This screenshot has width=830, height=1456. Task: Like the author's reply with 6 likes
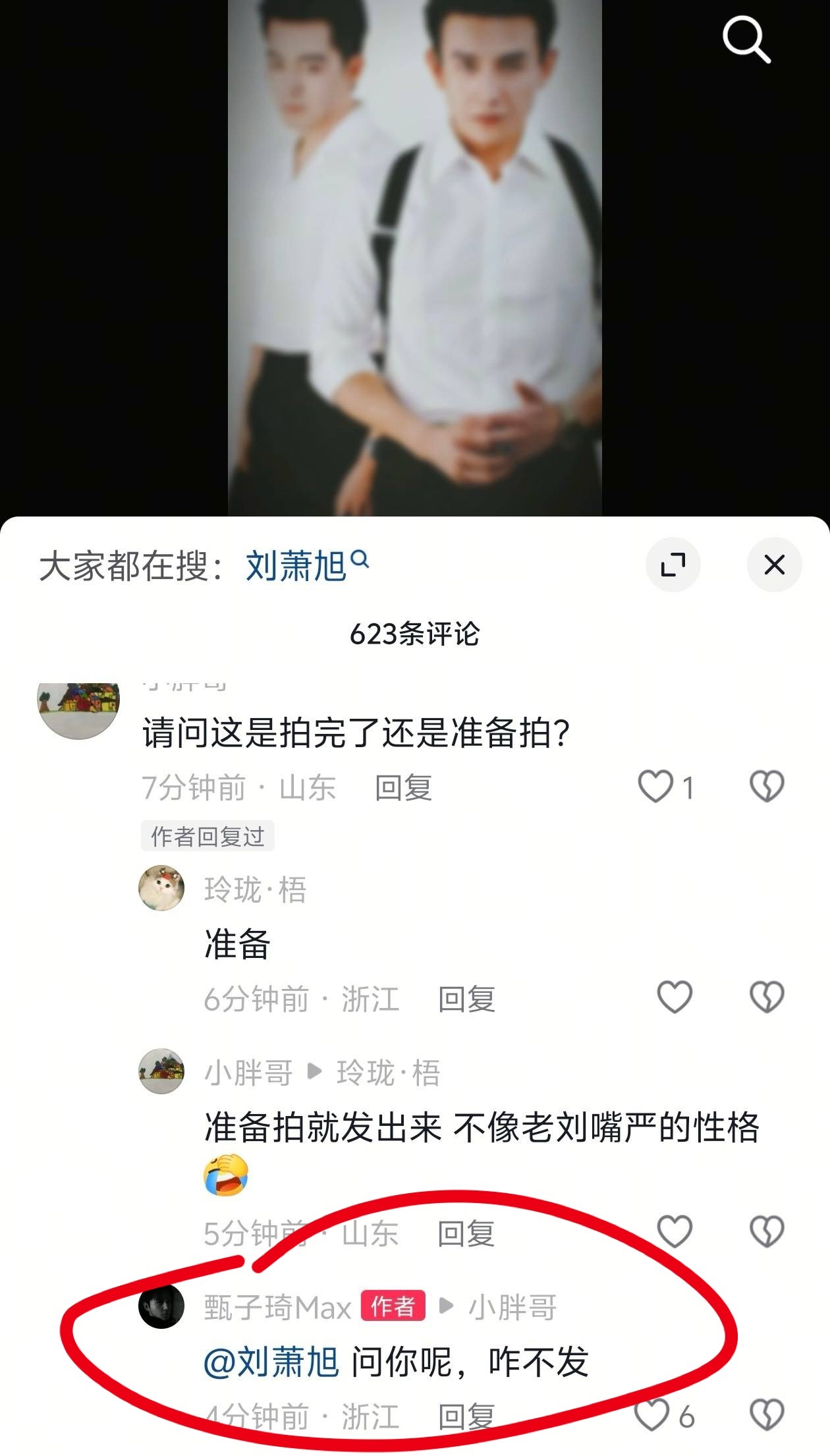pyautogui.click(x=652, y=1415)
